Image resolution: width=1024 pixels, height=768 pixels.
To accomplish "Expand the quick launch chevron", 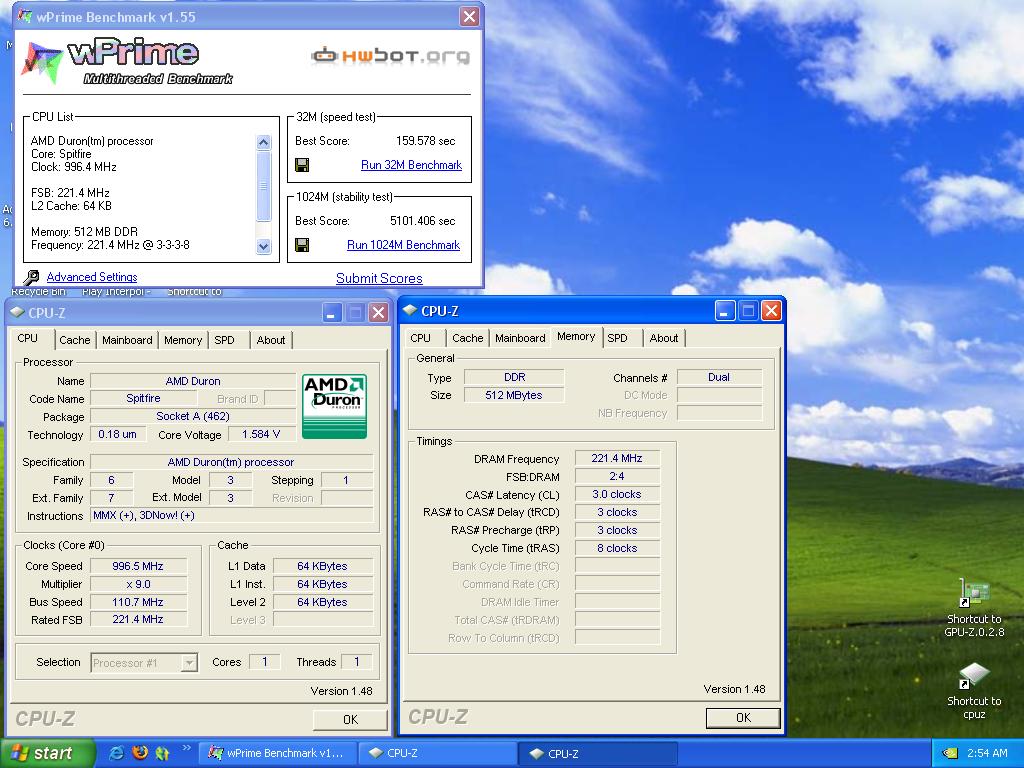I will coord(186,748).
